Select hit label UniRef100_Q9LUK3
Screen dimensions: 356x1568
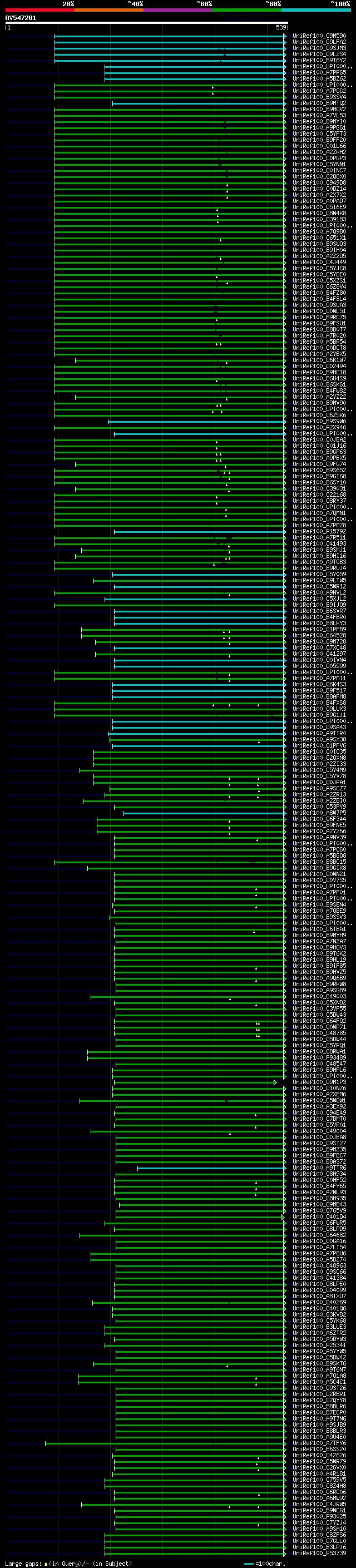tap(319, 709)
